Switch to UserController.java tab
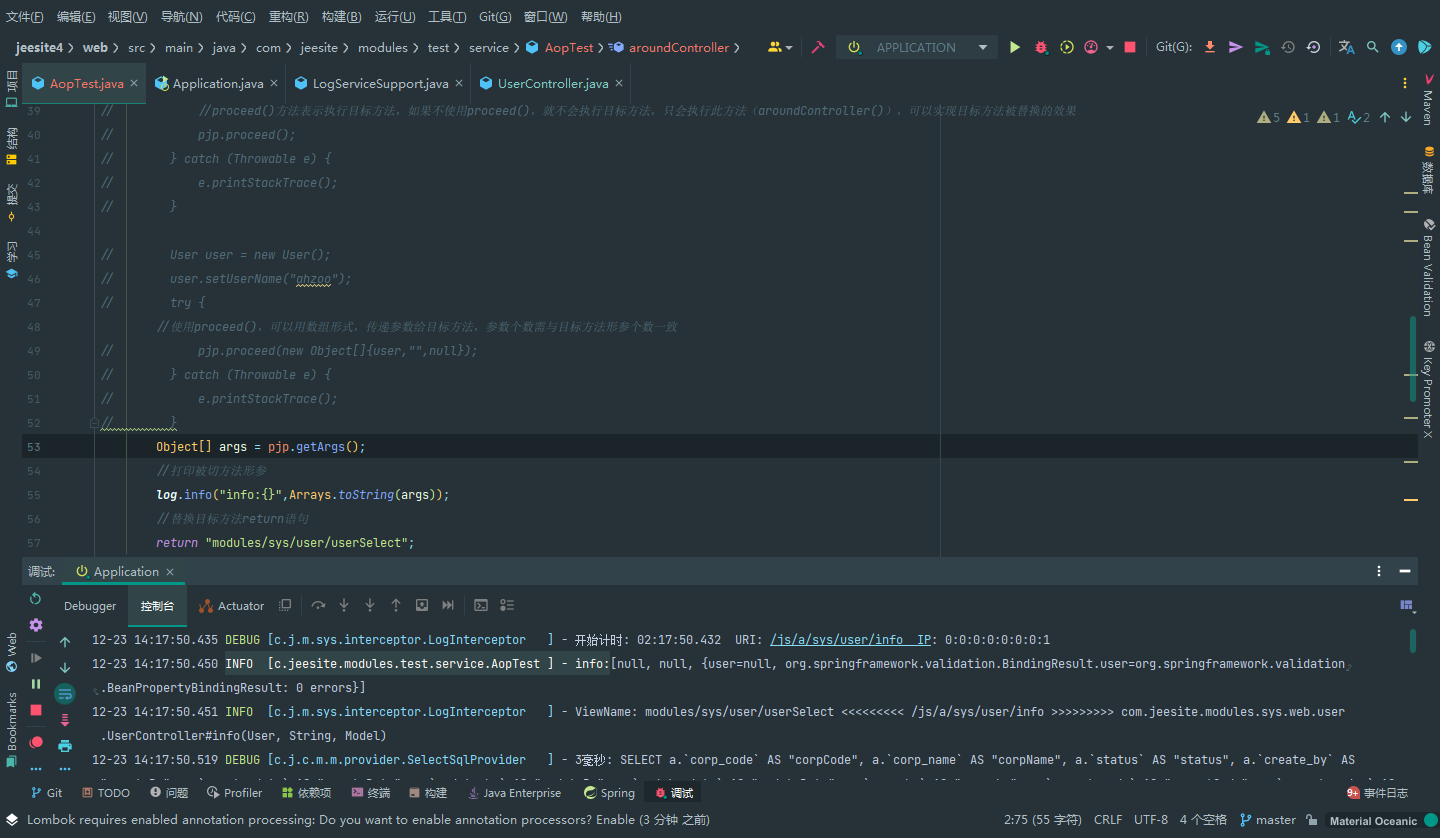The width and height of the screenshot is (1440, 838). (x=551, y=83)
